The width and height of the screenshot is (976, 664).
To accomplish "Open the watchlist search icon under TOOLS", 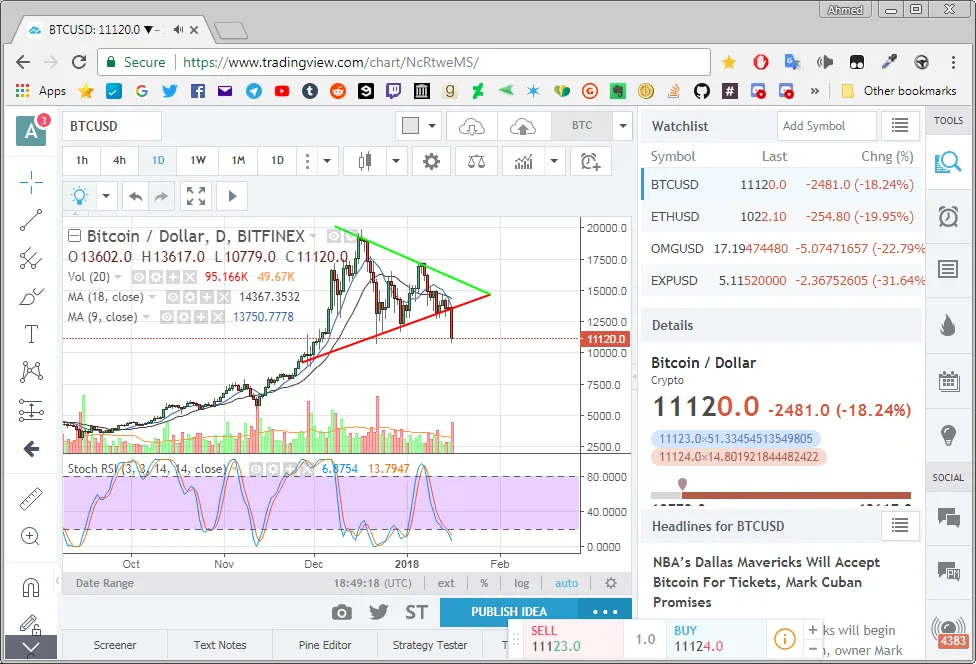I will tap(948, 162).
